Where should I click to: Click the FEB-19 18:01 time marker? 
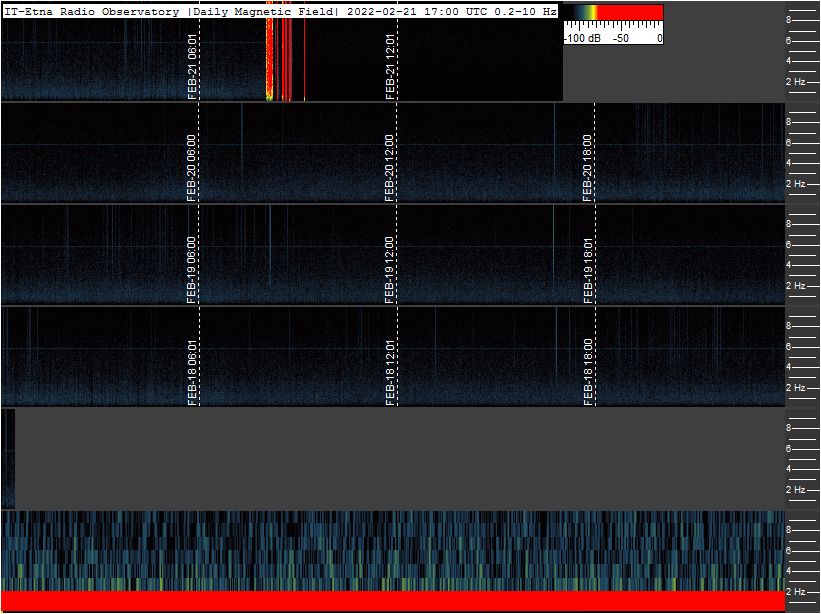point(588,271)
